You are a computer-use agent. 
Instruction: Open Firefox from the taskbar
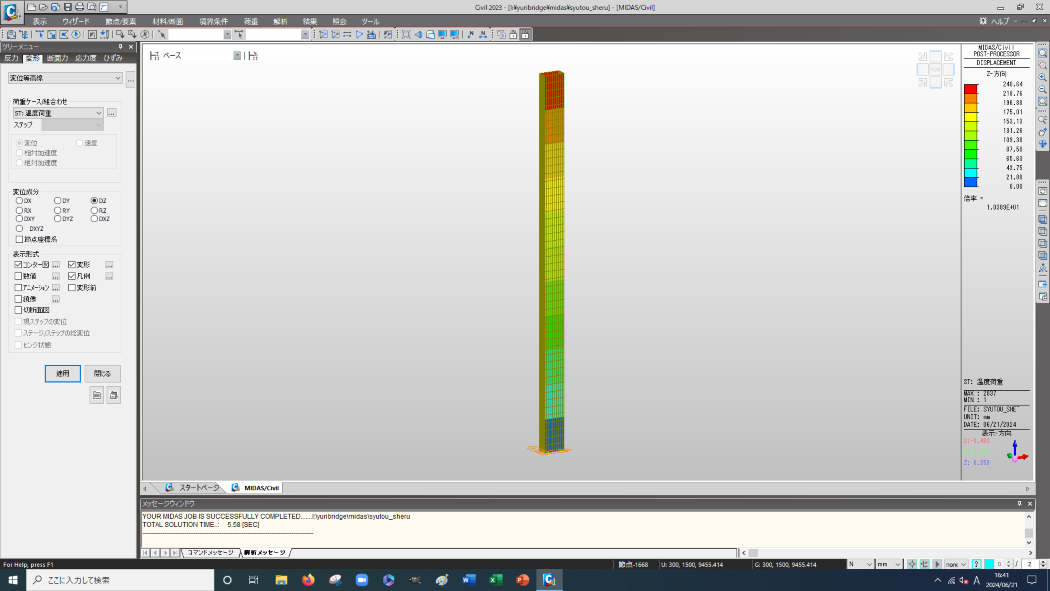pos(308,580)
